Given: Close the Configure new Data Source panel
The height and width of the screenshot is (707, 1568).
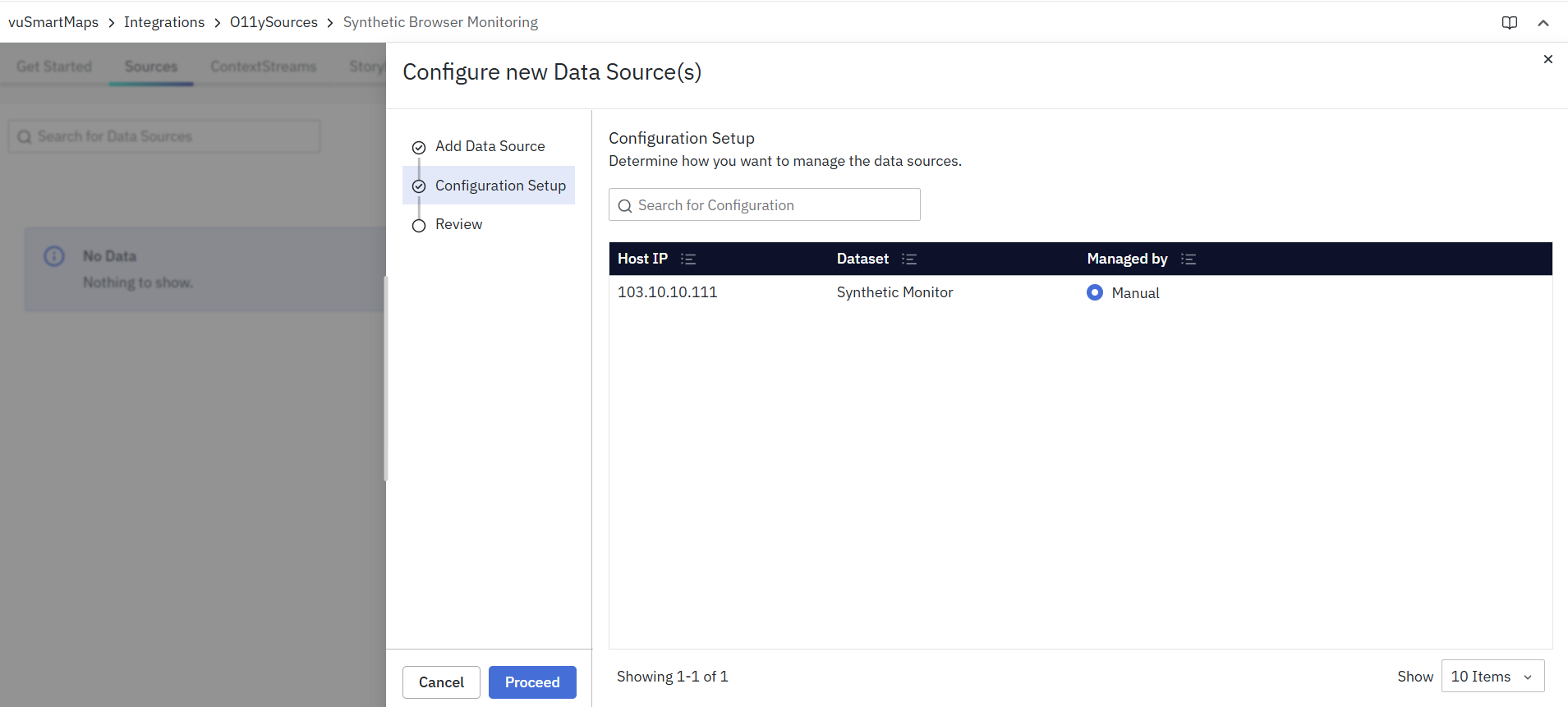Looking at the screenshot, I should click(1547, 59).
